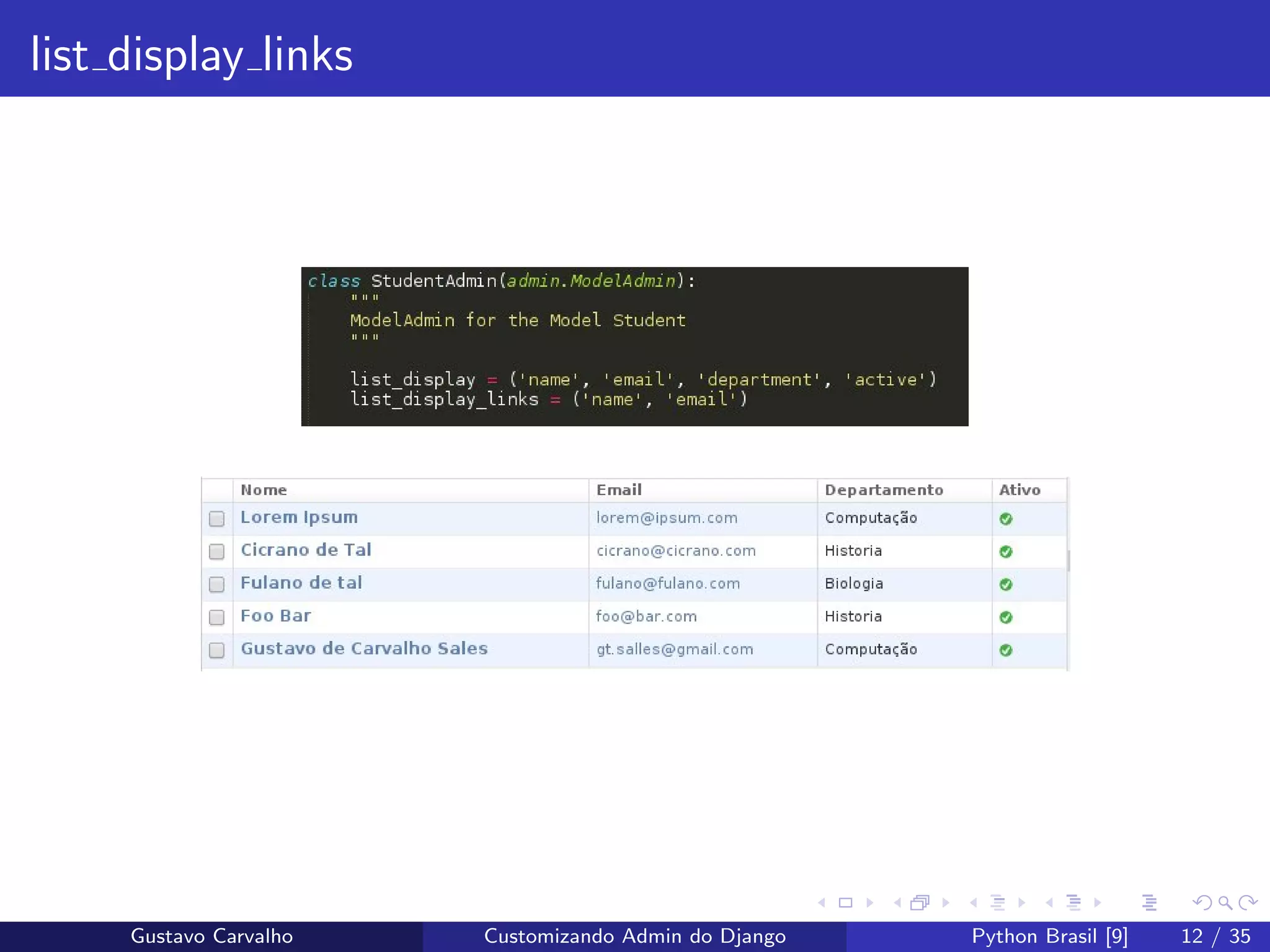This screenshot has width=1270, height=952.
Task: Click the table's vertical scrollbar handle
Action: (1068, 560)
